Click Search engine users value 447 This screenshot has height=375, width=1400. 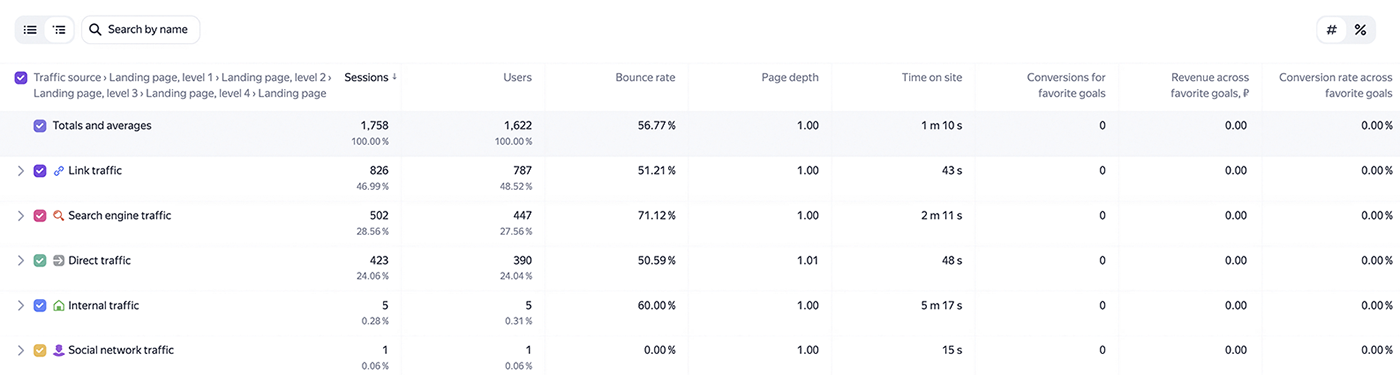[x=522, y=216]
